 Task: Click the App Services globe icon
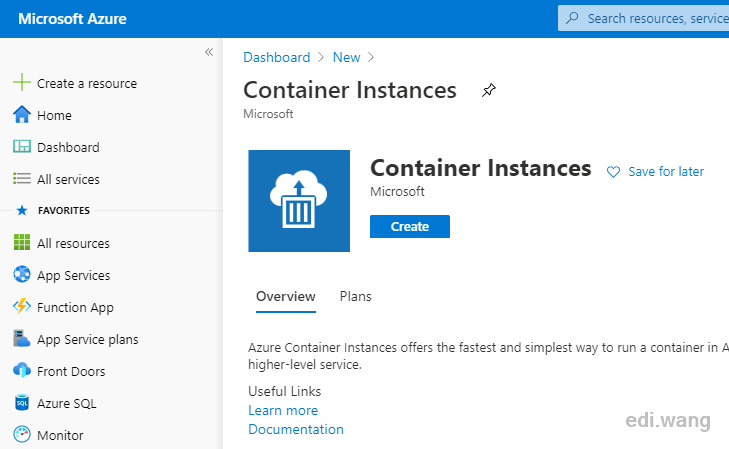[22, 275]
